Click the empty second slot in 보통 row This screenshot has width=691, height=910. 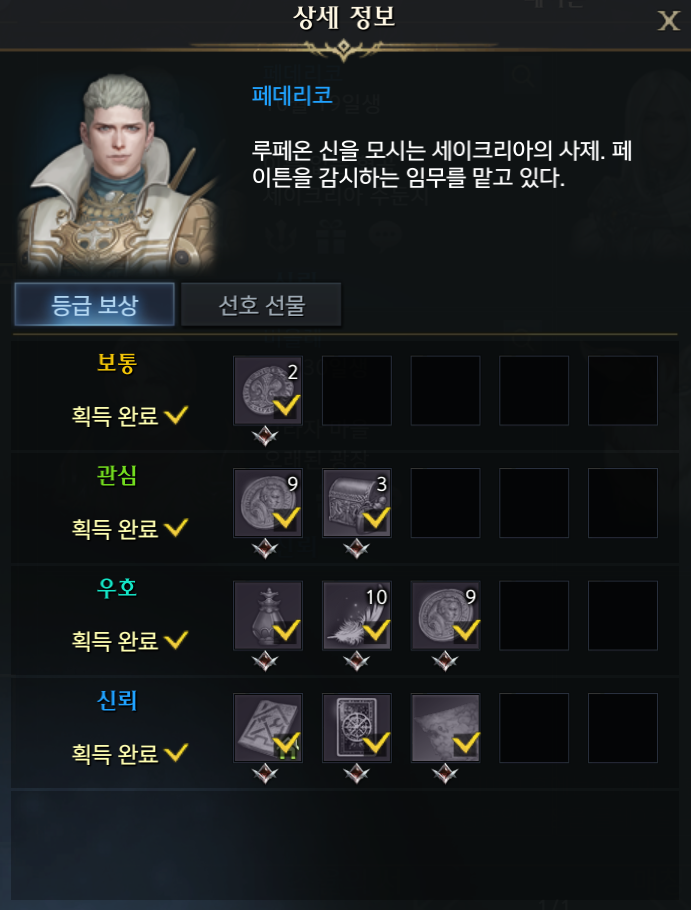(357, 391)
